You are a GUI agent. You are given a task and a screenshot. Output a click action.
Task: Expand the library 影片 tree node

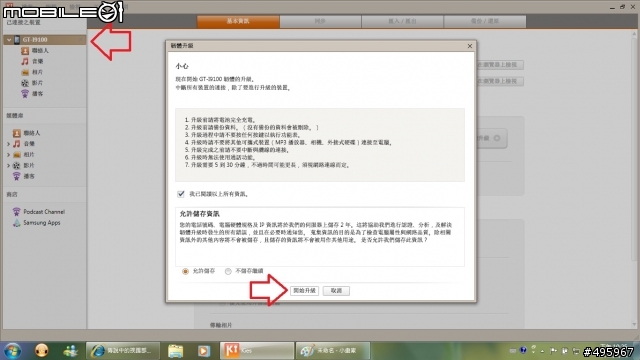click(8, 166)
